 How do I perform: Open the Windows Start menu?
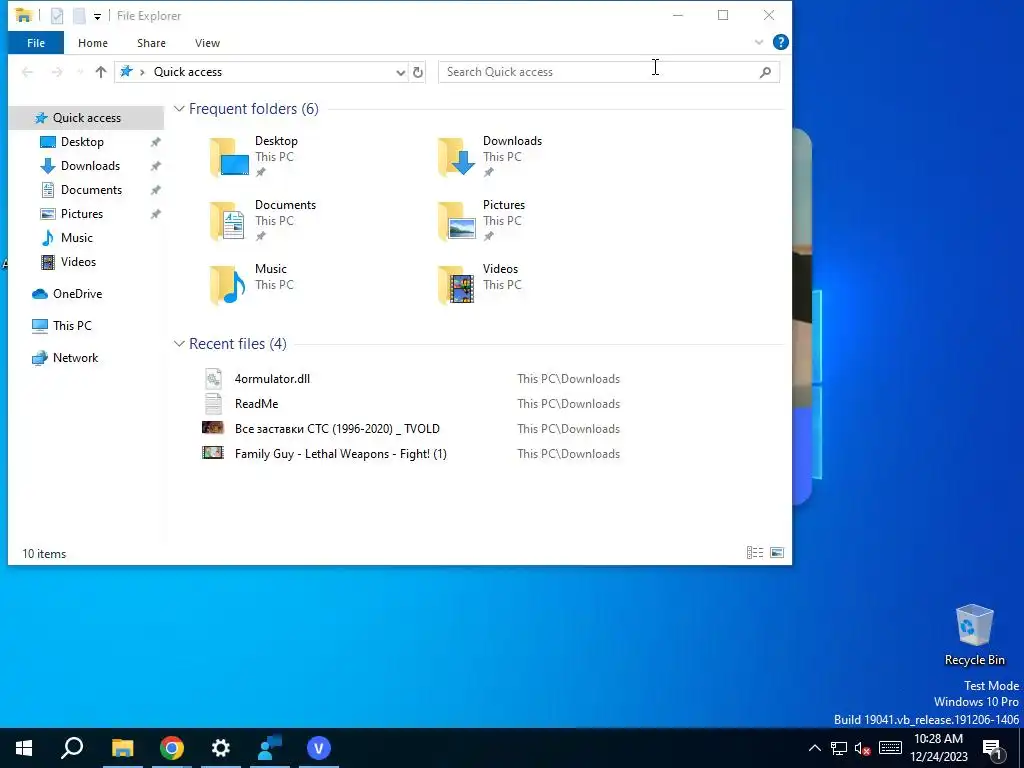pos(24,748)
